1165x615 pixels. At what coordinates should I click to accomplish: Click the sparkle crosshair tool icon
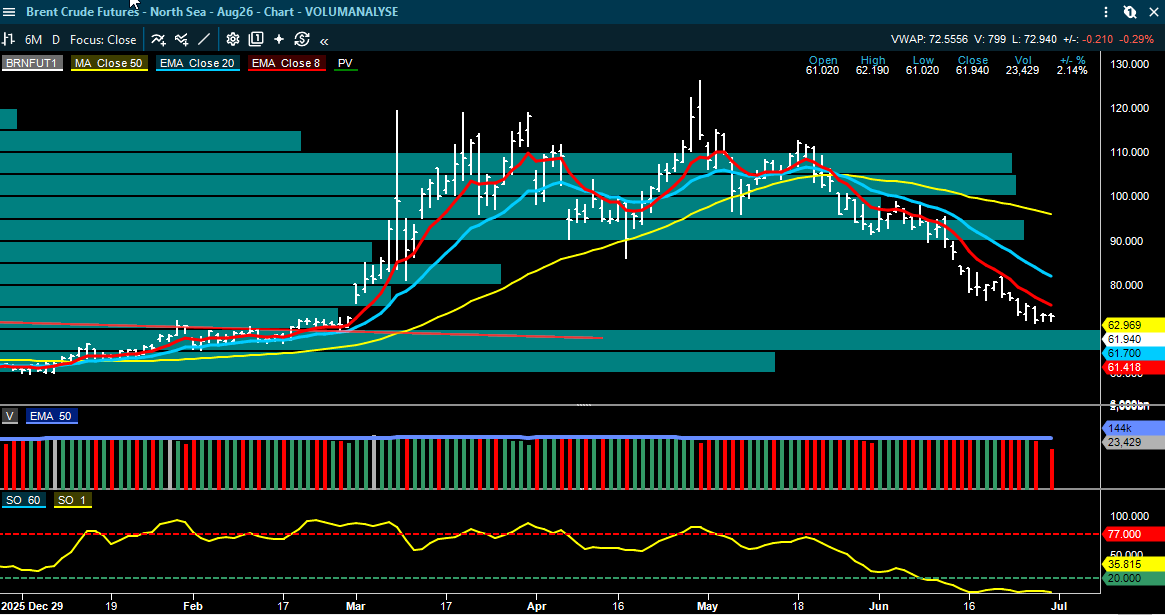pyautogui.click(x=279, y=39)
